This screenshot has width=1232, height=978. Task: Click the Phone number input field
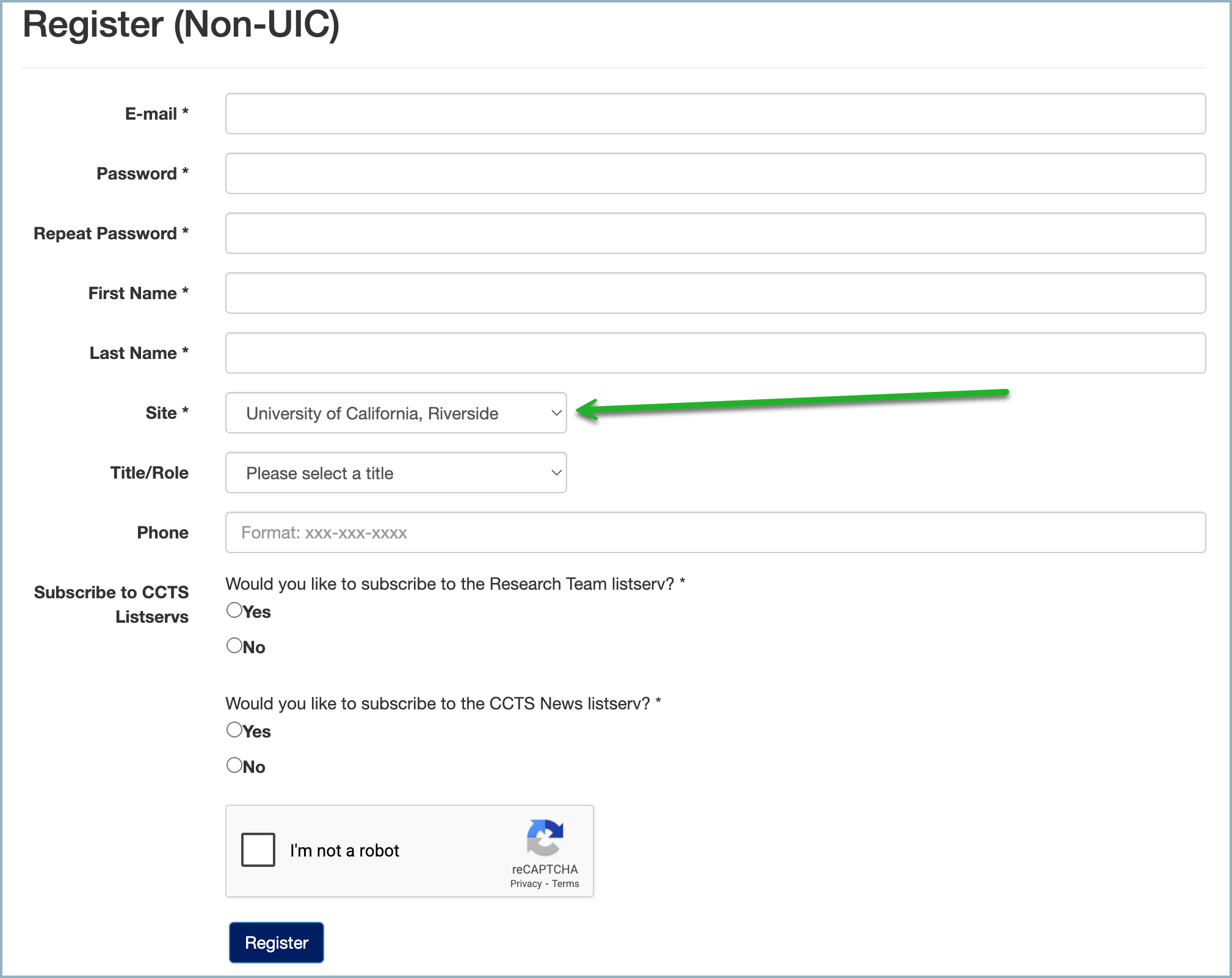(x=714, y=532)
